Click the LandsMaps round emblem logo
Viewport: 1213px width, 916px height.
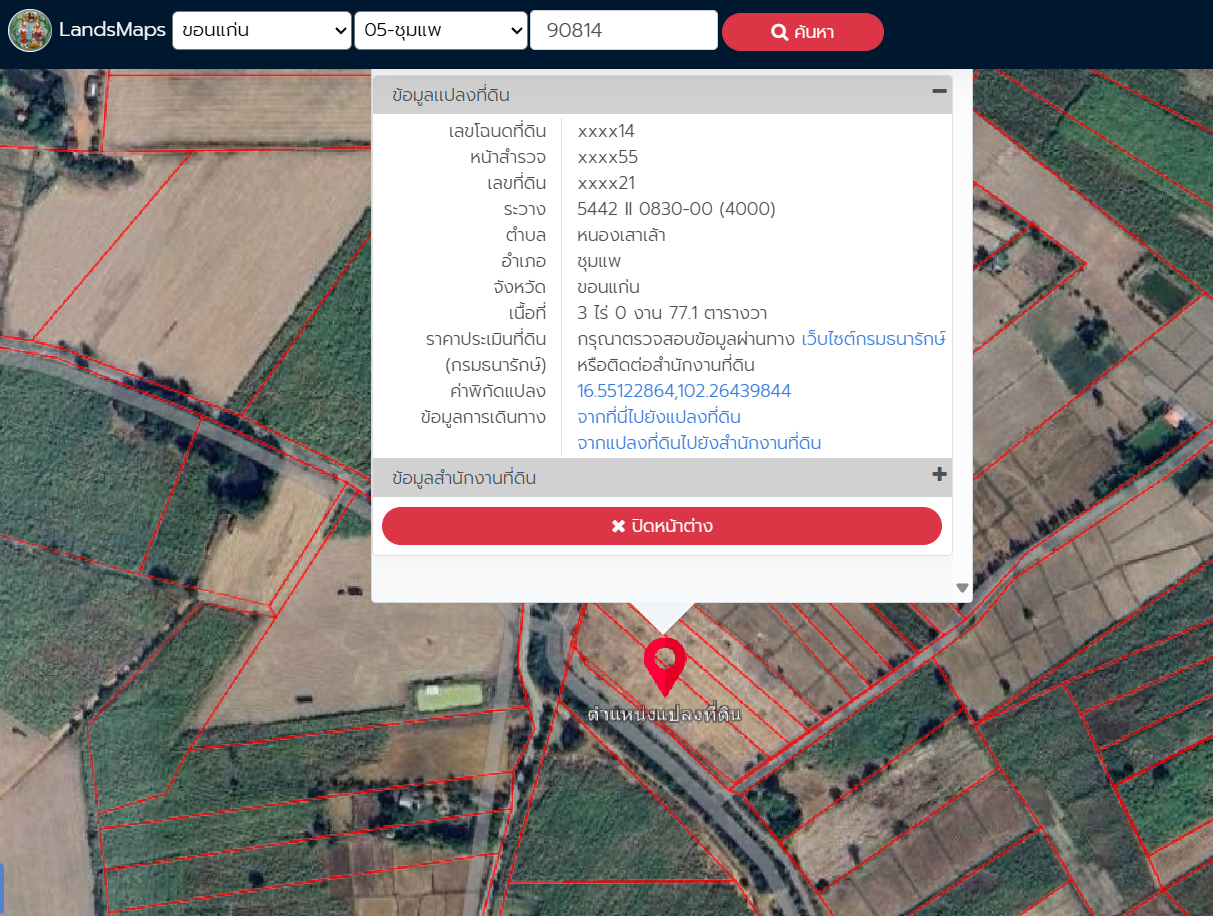click(x=30, y=31)
